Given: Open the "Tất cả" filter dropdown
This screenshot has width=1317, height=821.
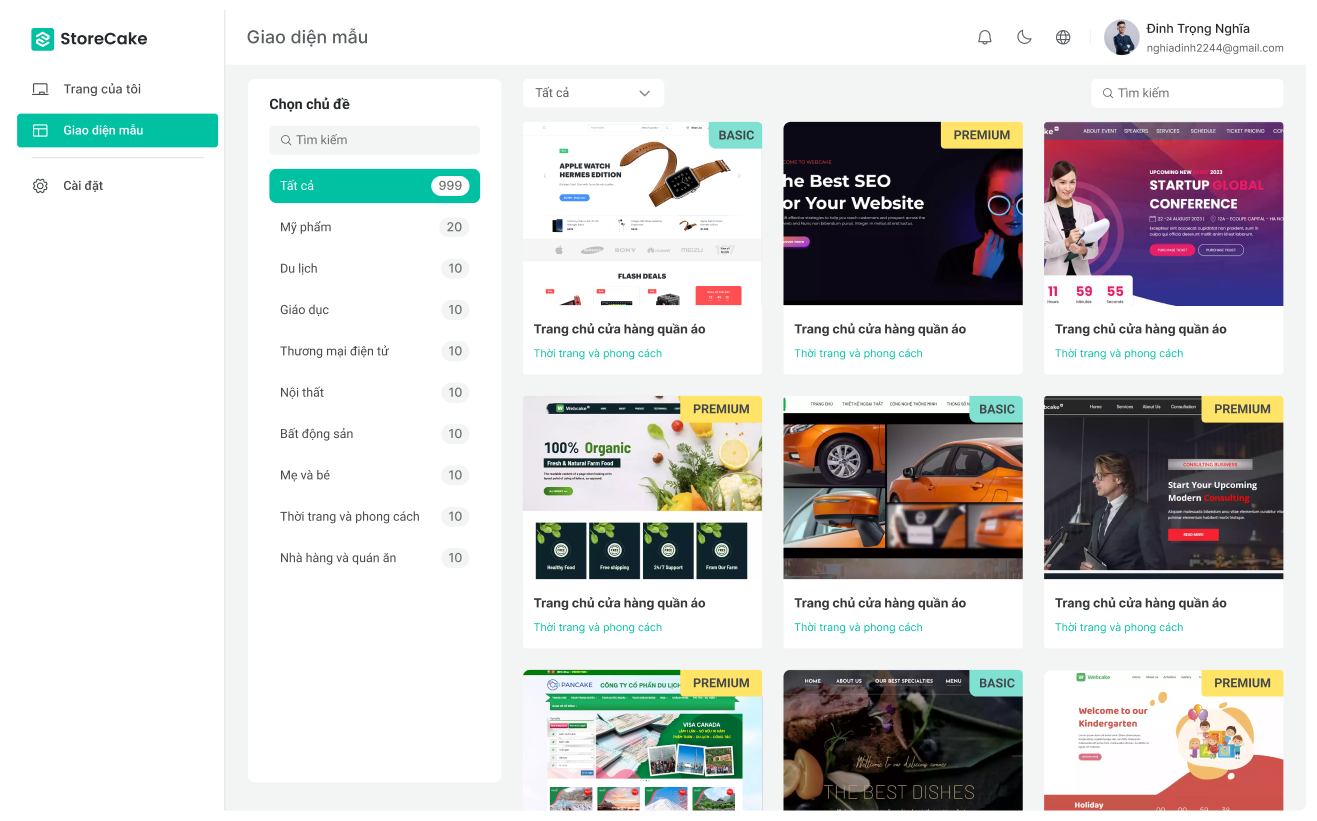Looking at the screenshot, I should [x=593, y=92].
